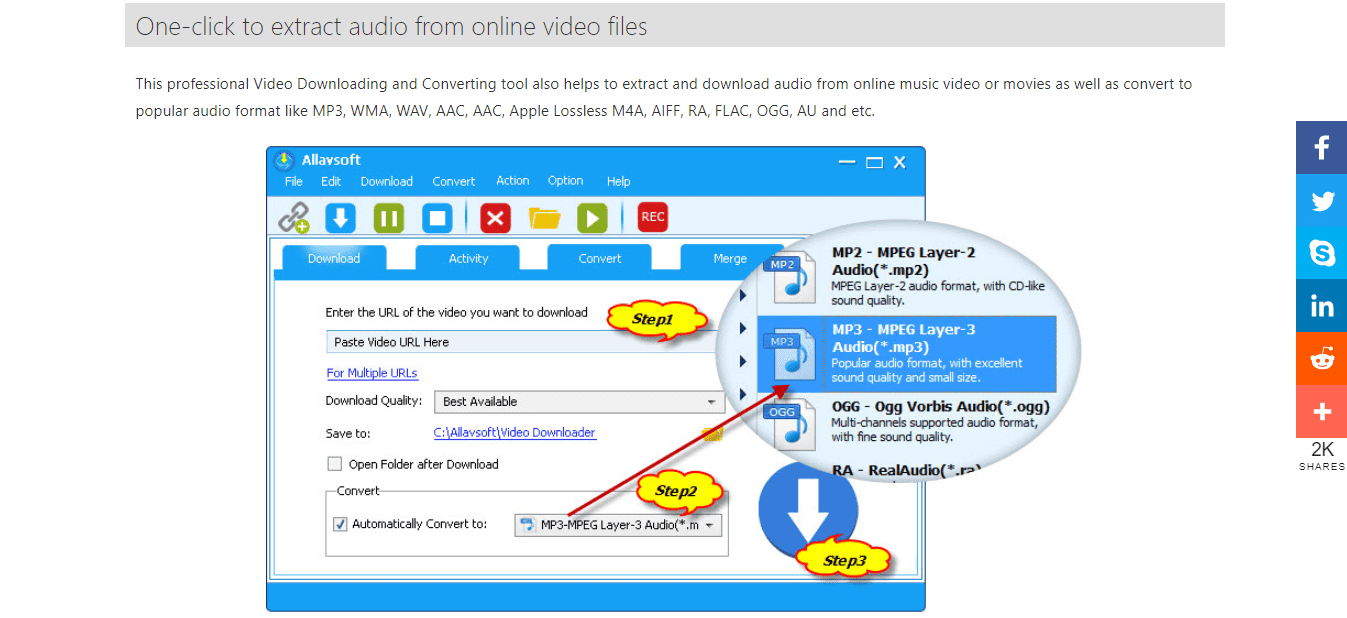The width and height of the screenshot is (1347, 618).
Task: Click the 2K shares counter
Action: pos(1322,457)
